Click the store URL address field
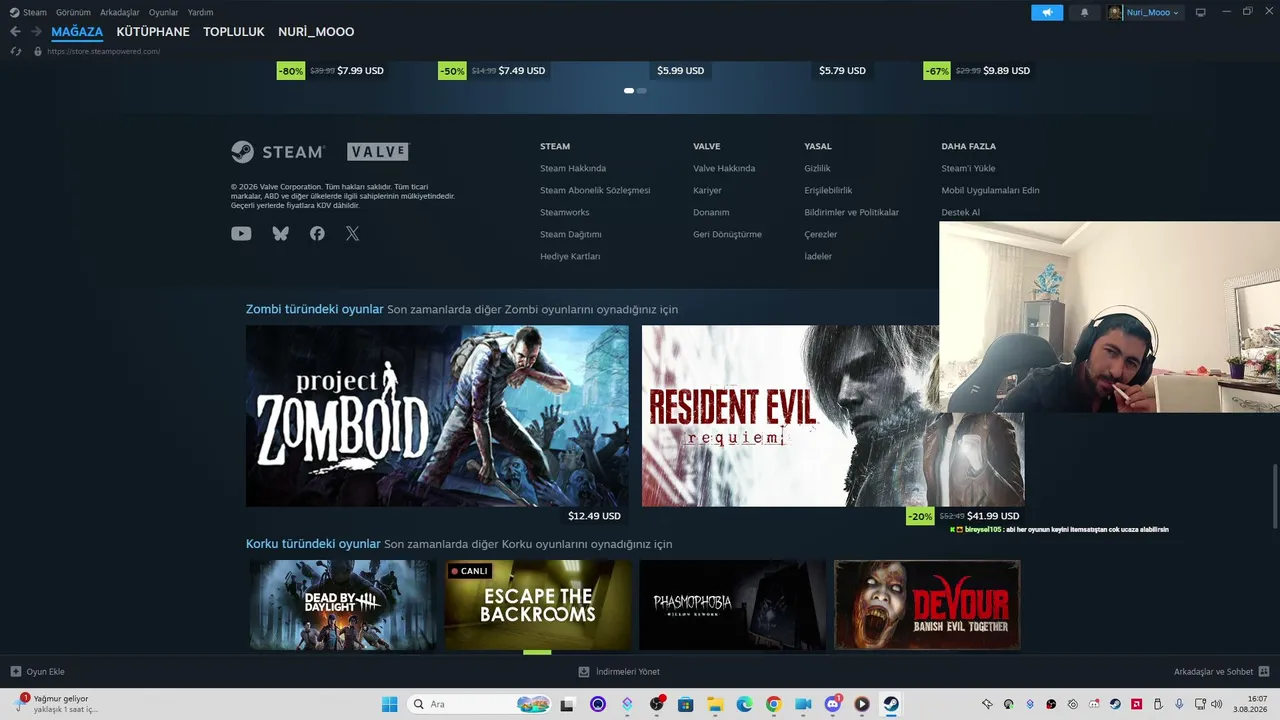The image size is (1280, 720). (103, 51)
